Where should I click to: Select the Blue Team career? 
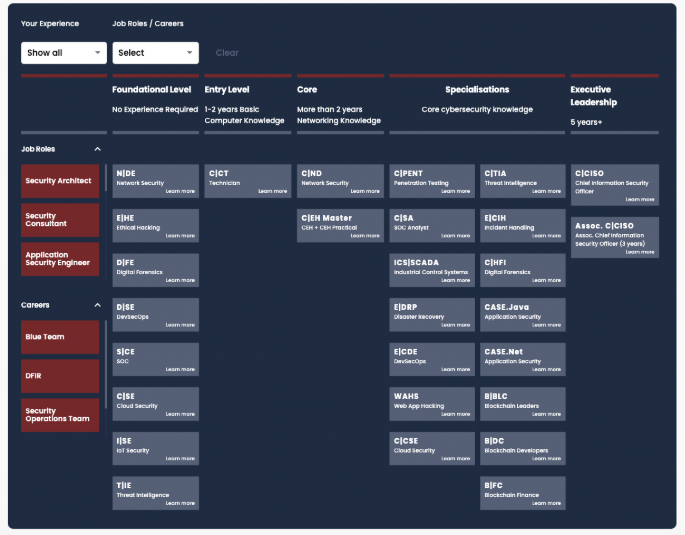pyautogui.click(x=60, y=337)
